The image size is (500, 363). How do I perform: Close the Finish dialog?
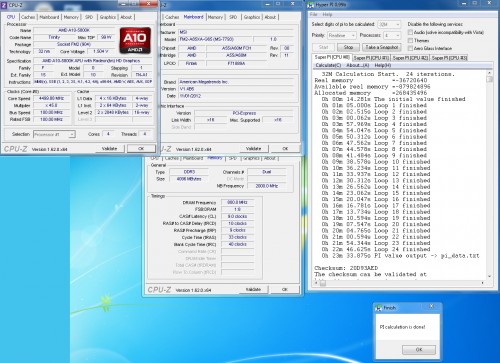tap(431, 306)
